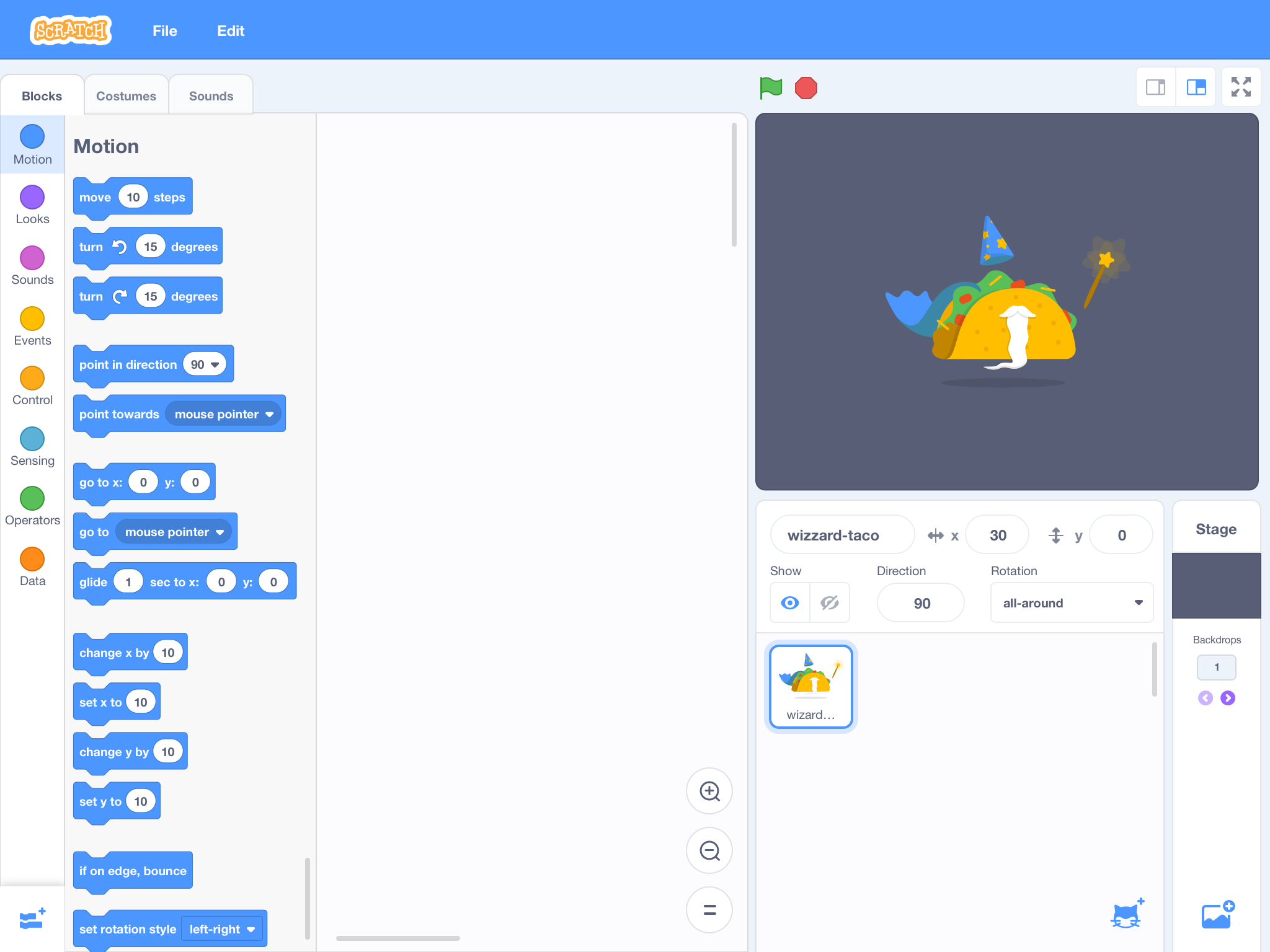Viewport: 1270px width, 952px height.
Task: Open the Sensing block category
Action: click(32, 443)
